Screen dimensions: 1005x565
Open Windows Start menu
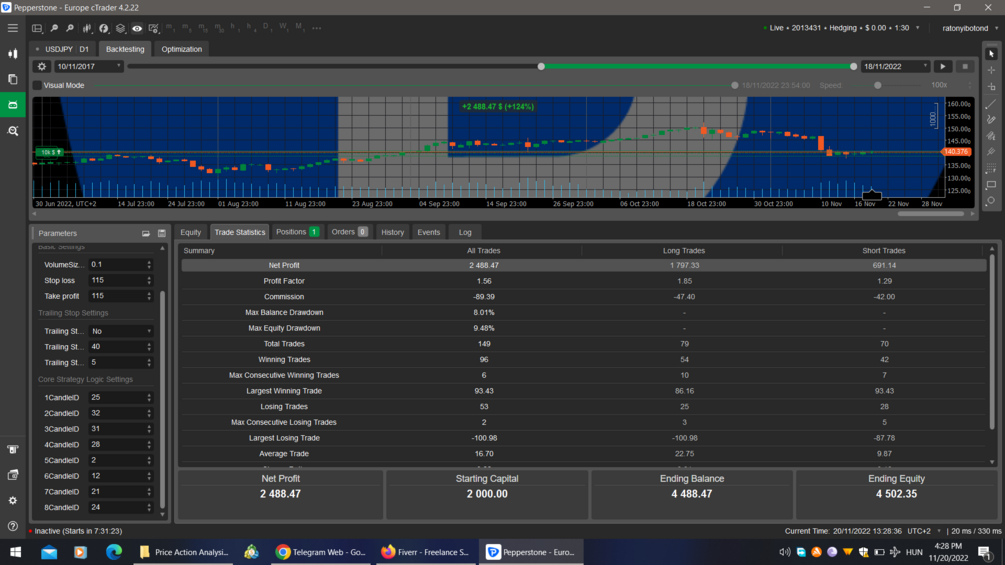pos(15,552)
